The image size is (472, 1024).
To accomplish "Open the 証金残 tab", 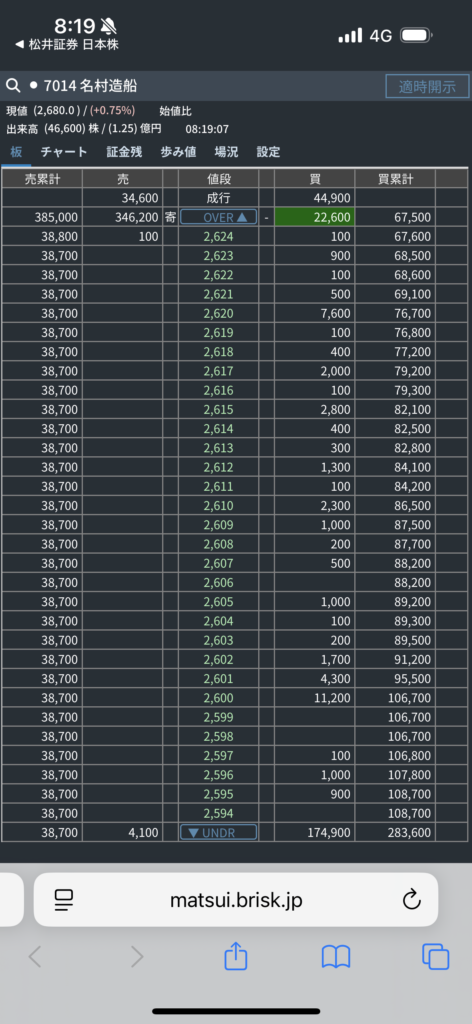I will click(124, 152).
